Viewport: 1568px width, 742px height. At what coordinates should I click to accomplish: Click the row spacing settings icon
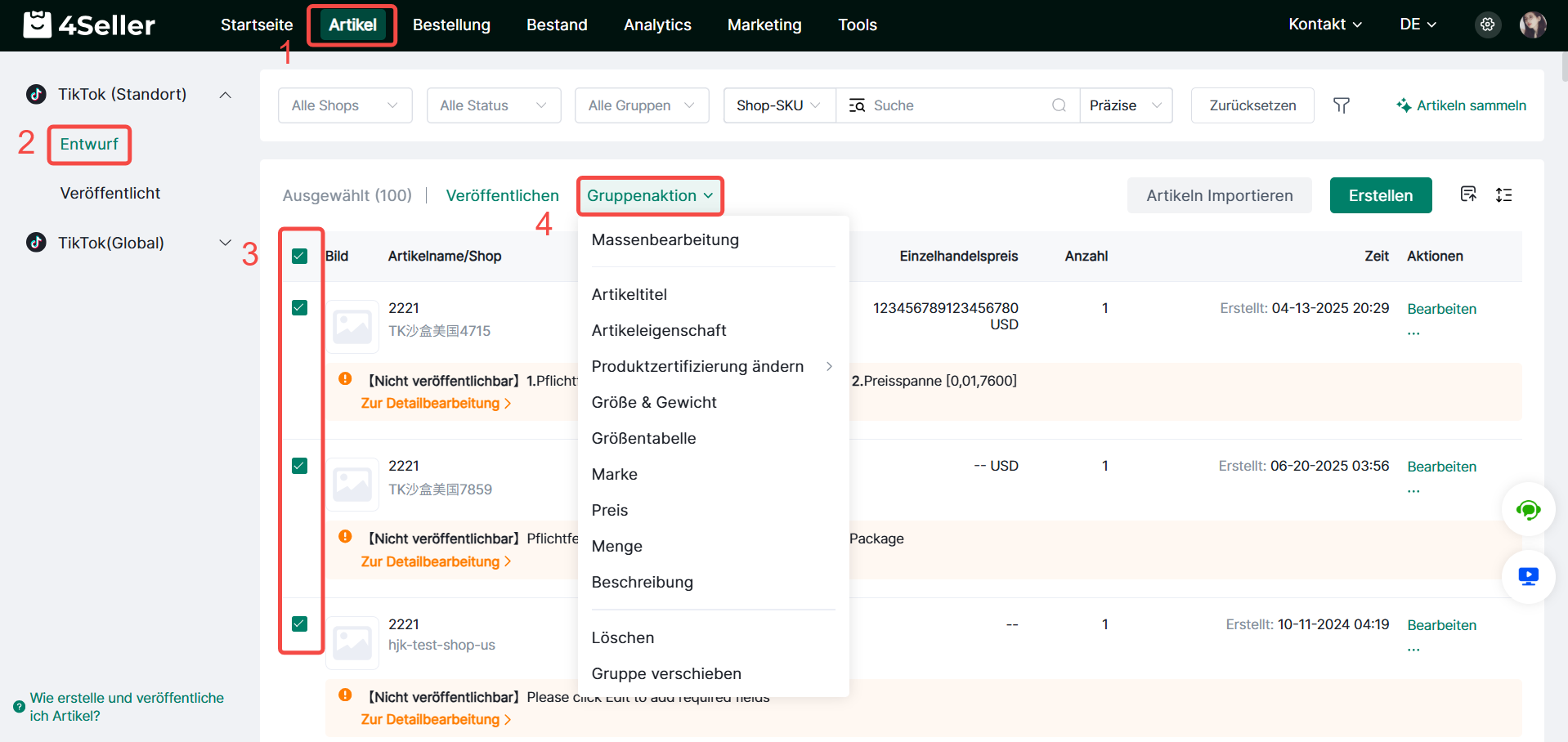[x=1503, y=194]
